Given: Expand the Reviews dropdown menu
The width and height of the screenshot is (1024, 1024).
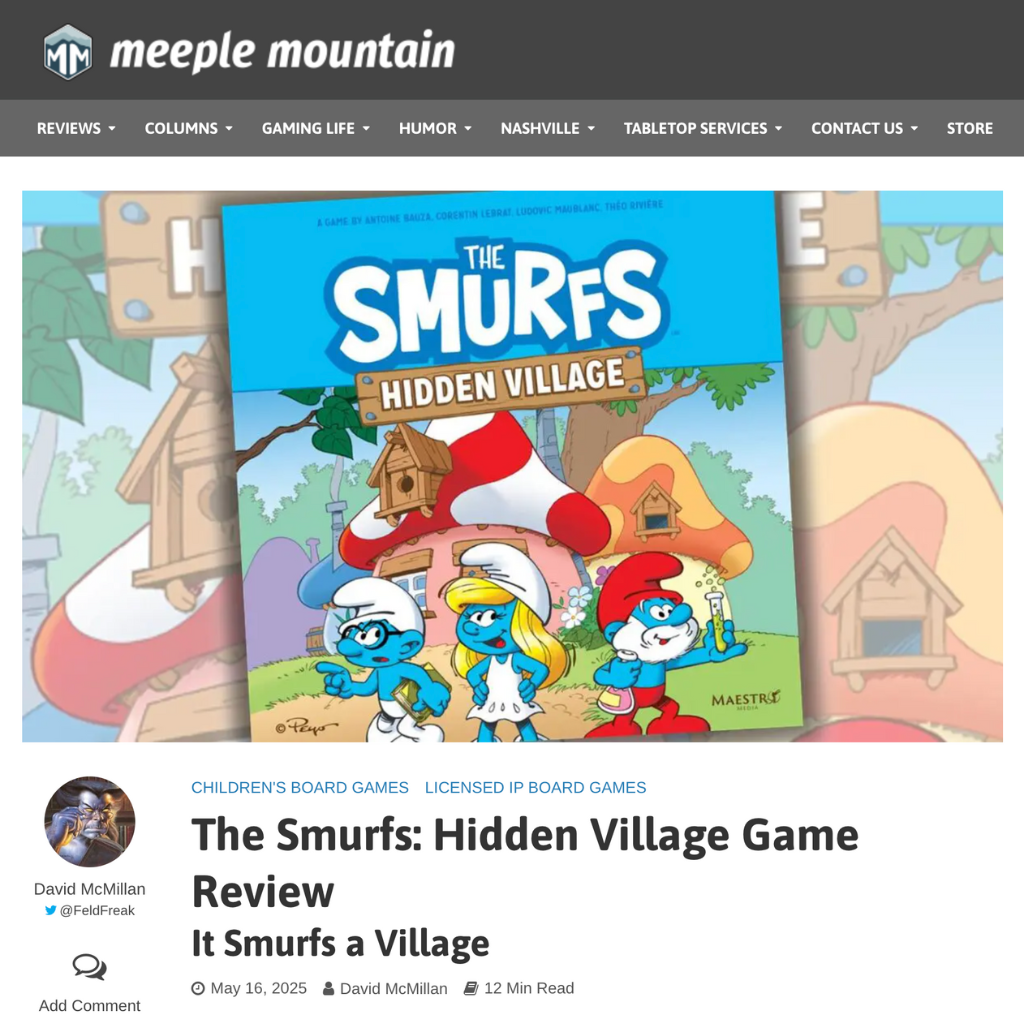Looking at the screenshot, I should pyautogui.click(x=76, y=129).
